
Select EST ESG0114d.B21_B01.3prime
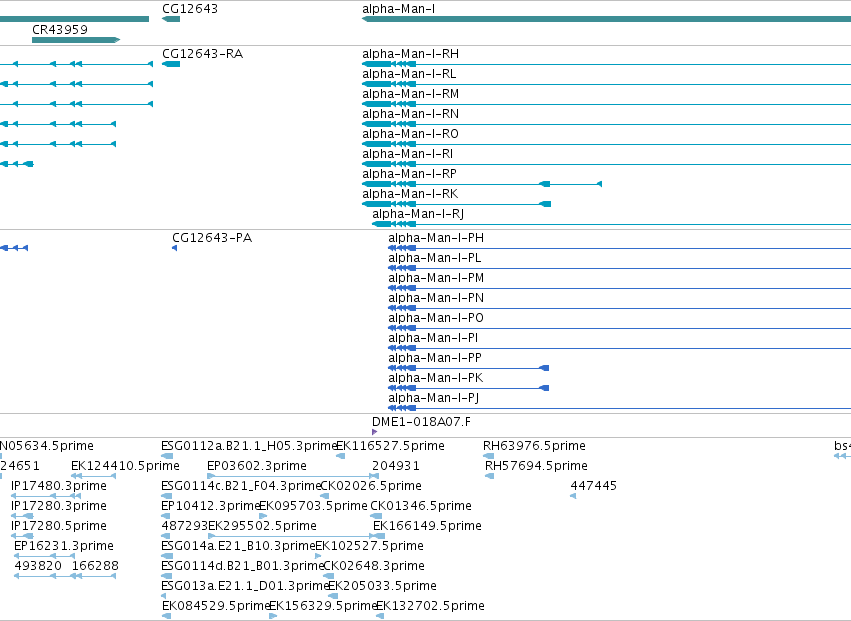243,567
